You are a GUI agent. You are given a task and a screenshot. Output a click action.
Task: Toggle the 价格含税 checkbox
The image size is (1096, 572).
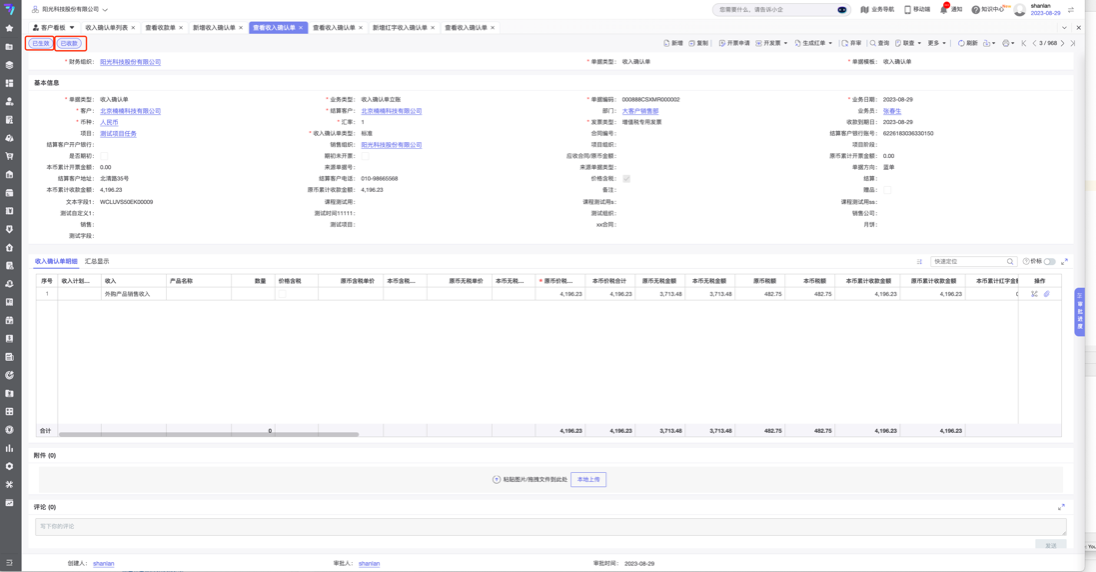[626, 179]
